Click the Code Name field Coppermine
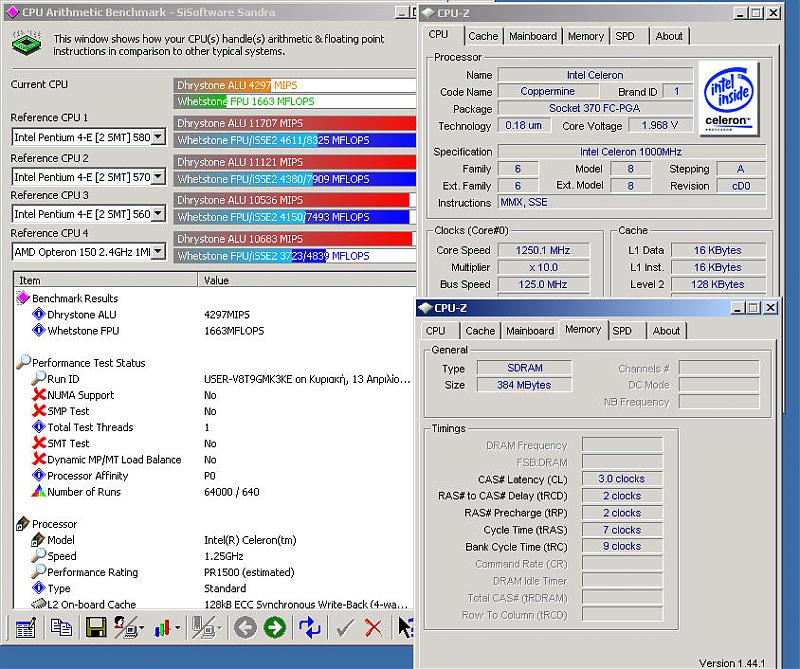Viewport: 800px width, 669px height. 548,91
